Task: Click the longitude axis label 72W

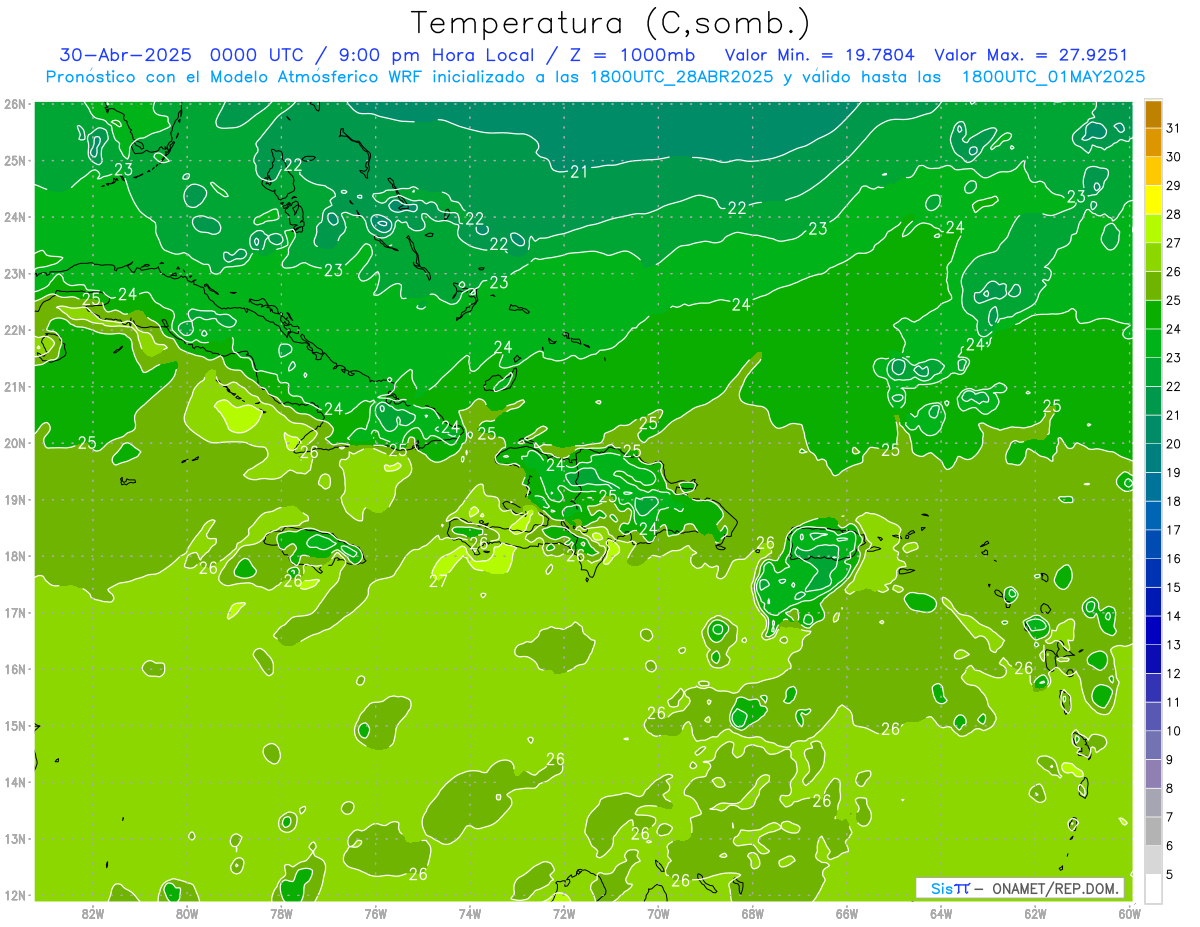Action: click(564, 913)
